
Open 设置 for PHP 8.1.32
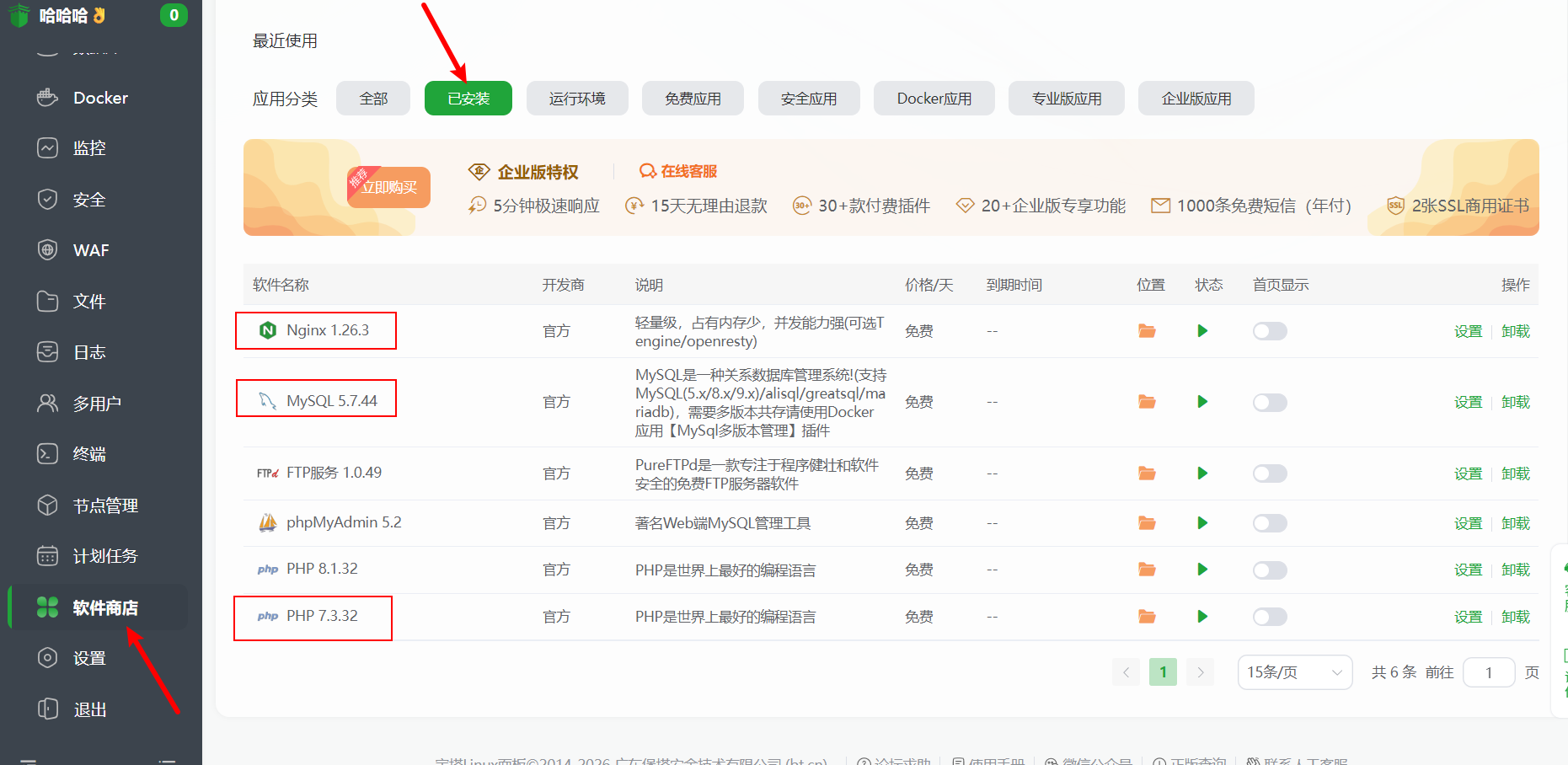point(1468,570)
